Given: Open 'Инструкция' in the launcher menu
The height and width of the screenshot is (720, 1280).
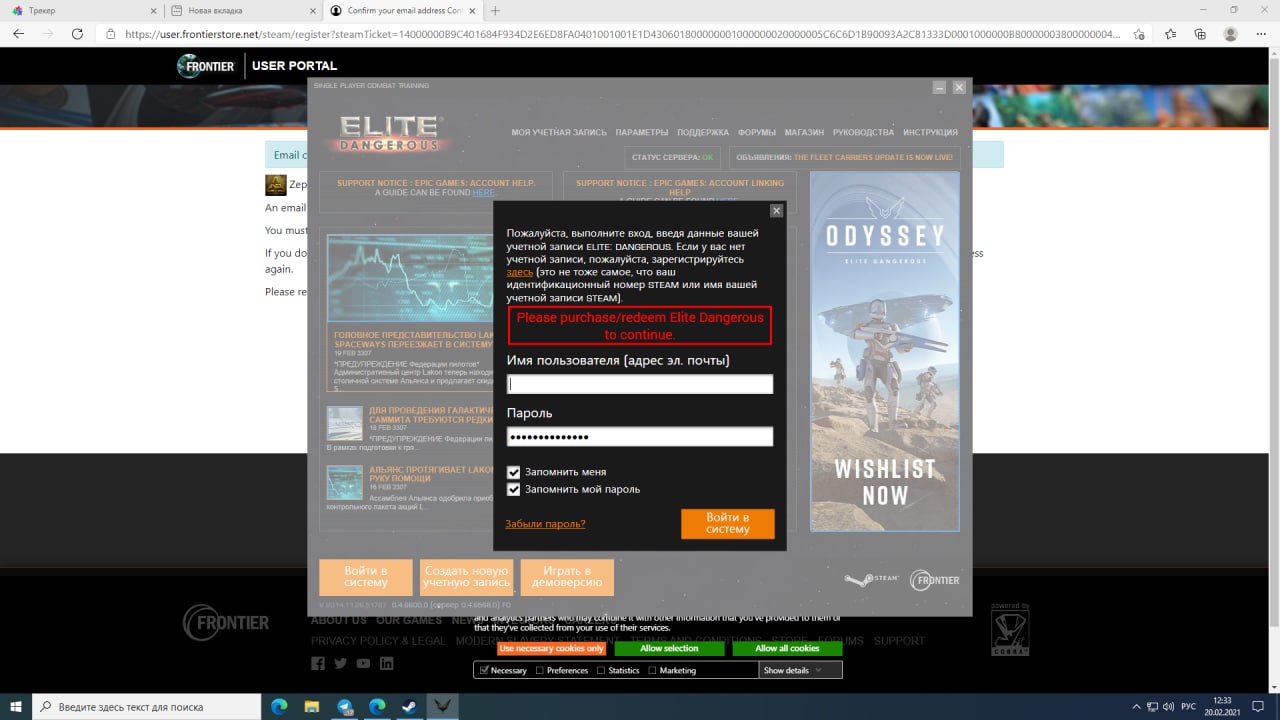Looking at the screenshot, I should (930, 132).
